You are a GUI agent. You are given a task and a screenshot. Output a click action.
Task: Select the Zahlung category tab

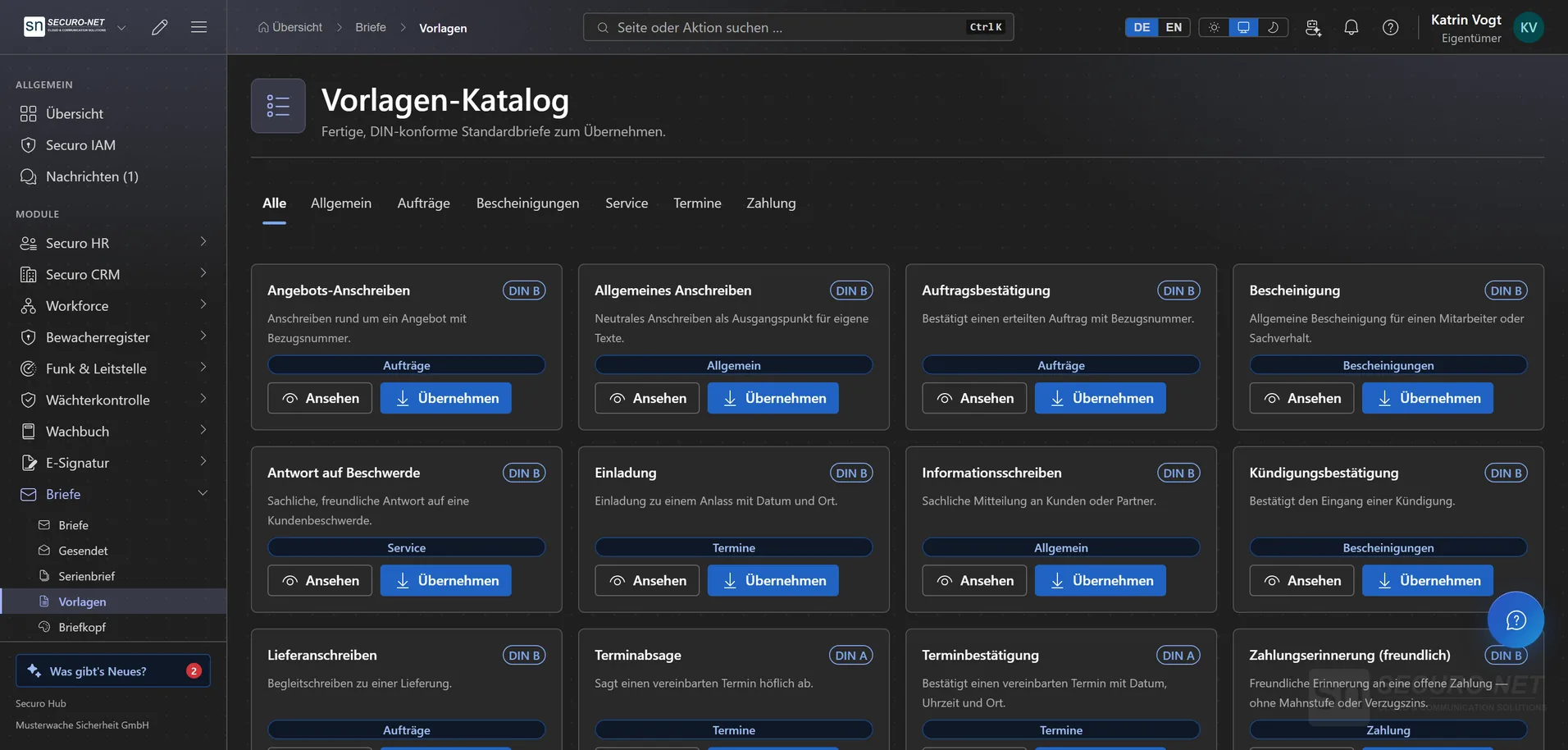[x=771, y=203]
